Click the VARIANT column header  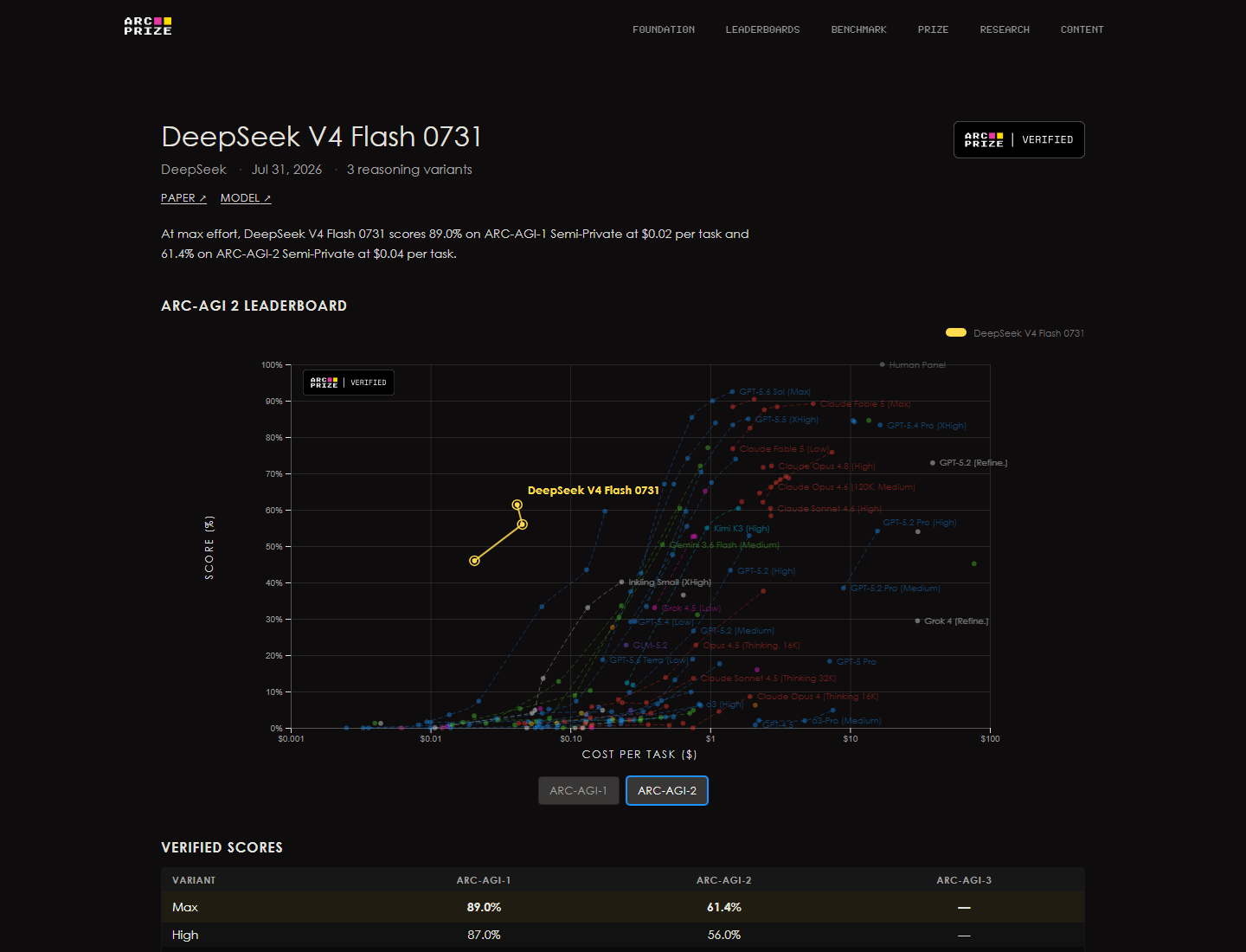tap(194, 880)
